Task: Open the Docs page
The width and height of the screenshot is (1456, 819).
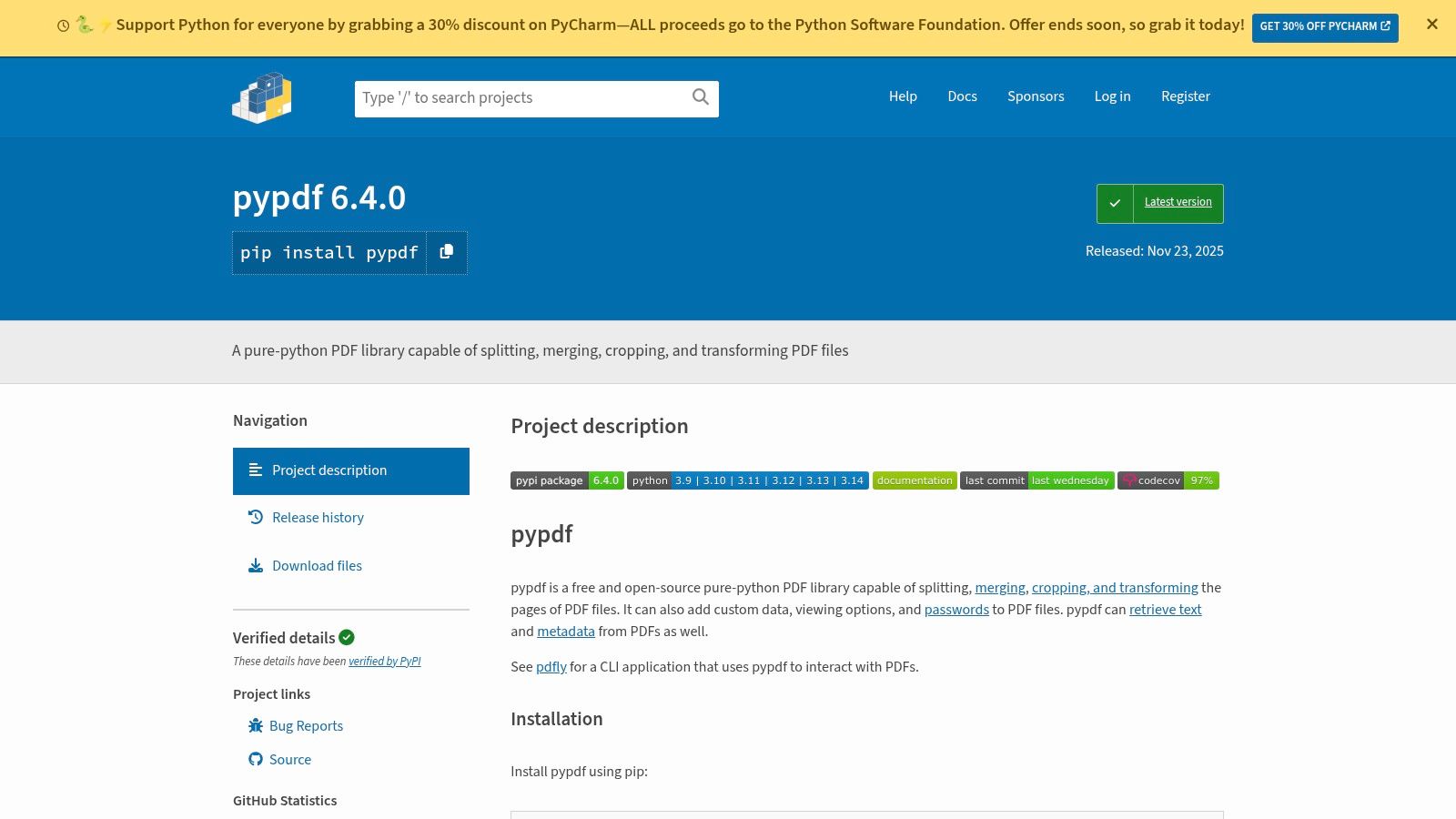Action: pos(962,96)
